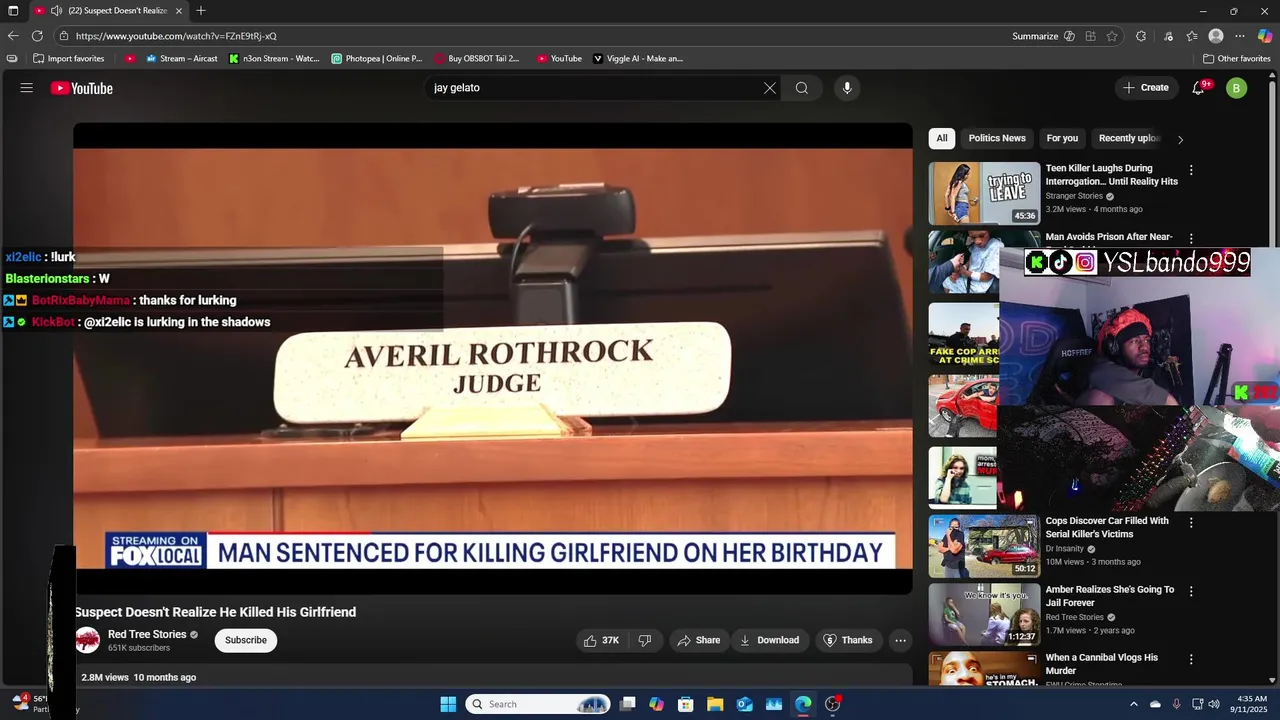Subscribe to Red Tree Stories
This screenshot has height=720, width=1280.
click(246, 640)
